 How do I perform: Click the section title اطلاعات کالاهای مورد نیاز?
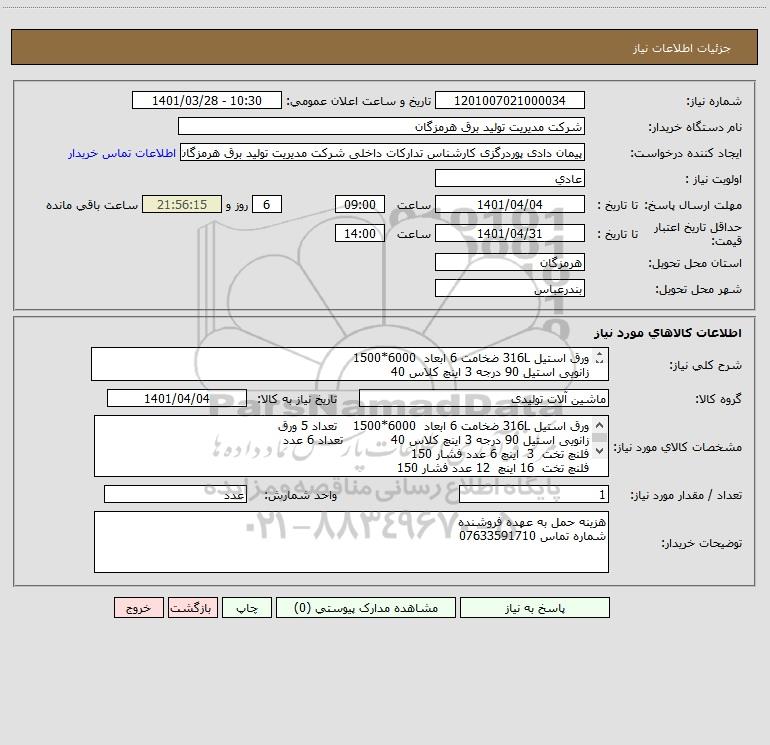point(667,333)
